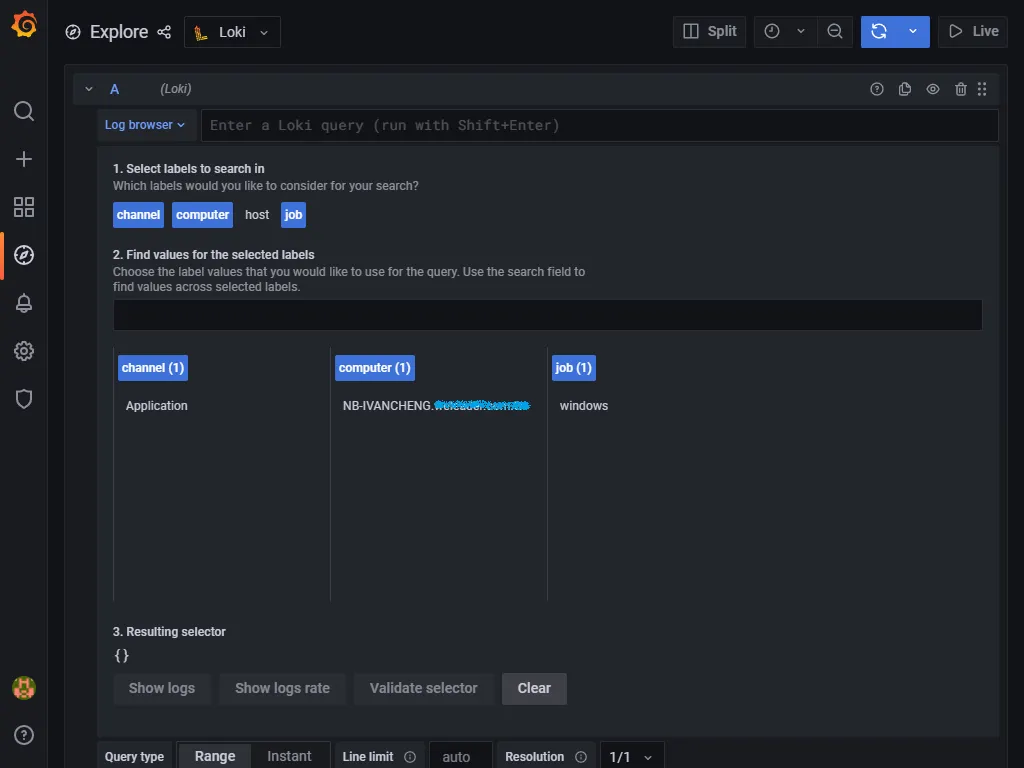The height and width of the screenshot is (768, 1024).
Task: Show query help for row A
Action: 877,89
